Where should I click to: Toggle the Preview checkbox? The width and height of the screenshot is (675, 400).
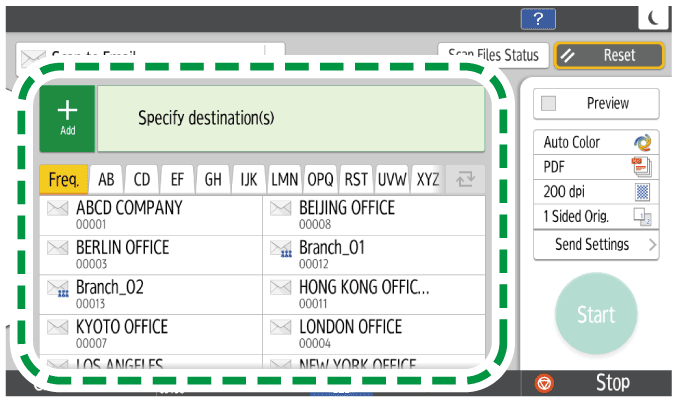pyautogui.click(x=548, y=103)
